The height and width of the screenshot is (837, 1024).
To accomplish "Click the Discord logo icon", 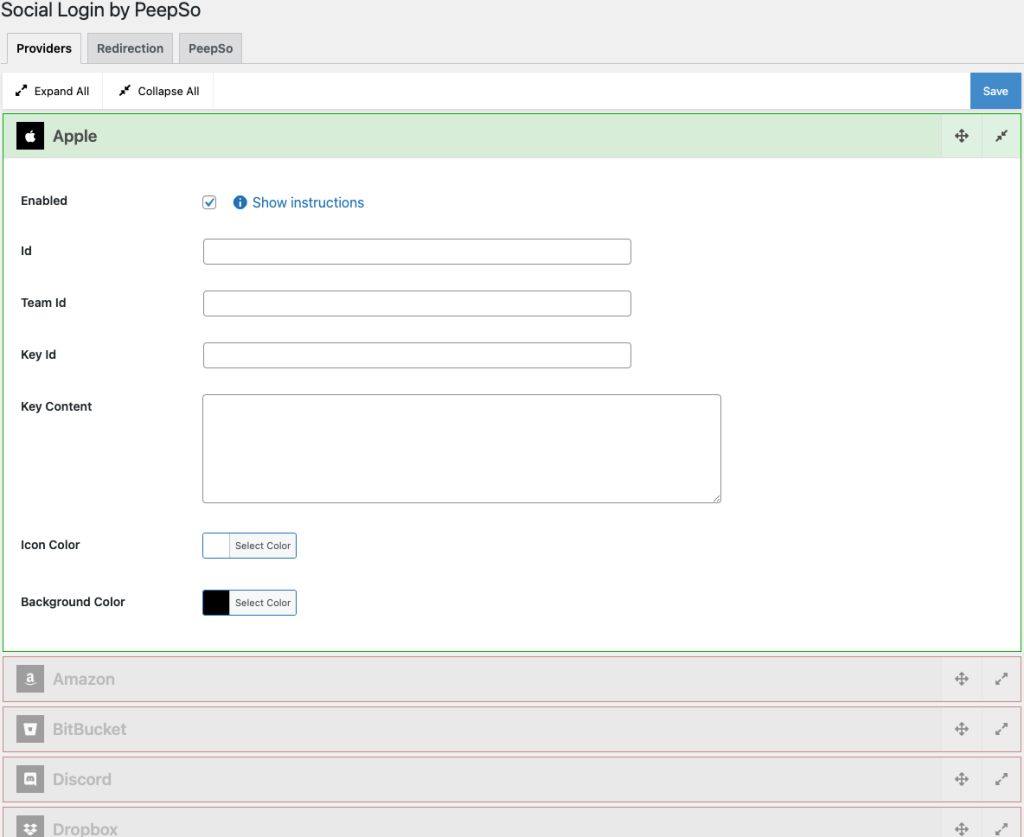I will [x=30, y=779].
